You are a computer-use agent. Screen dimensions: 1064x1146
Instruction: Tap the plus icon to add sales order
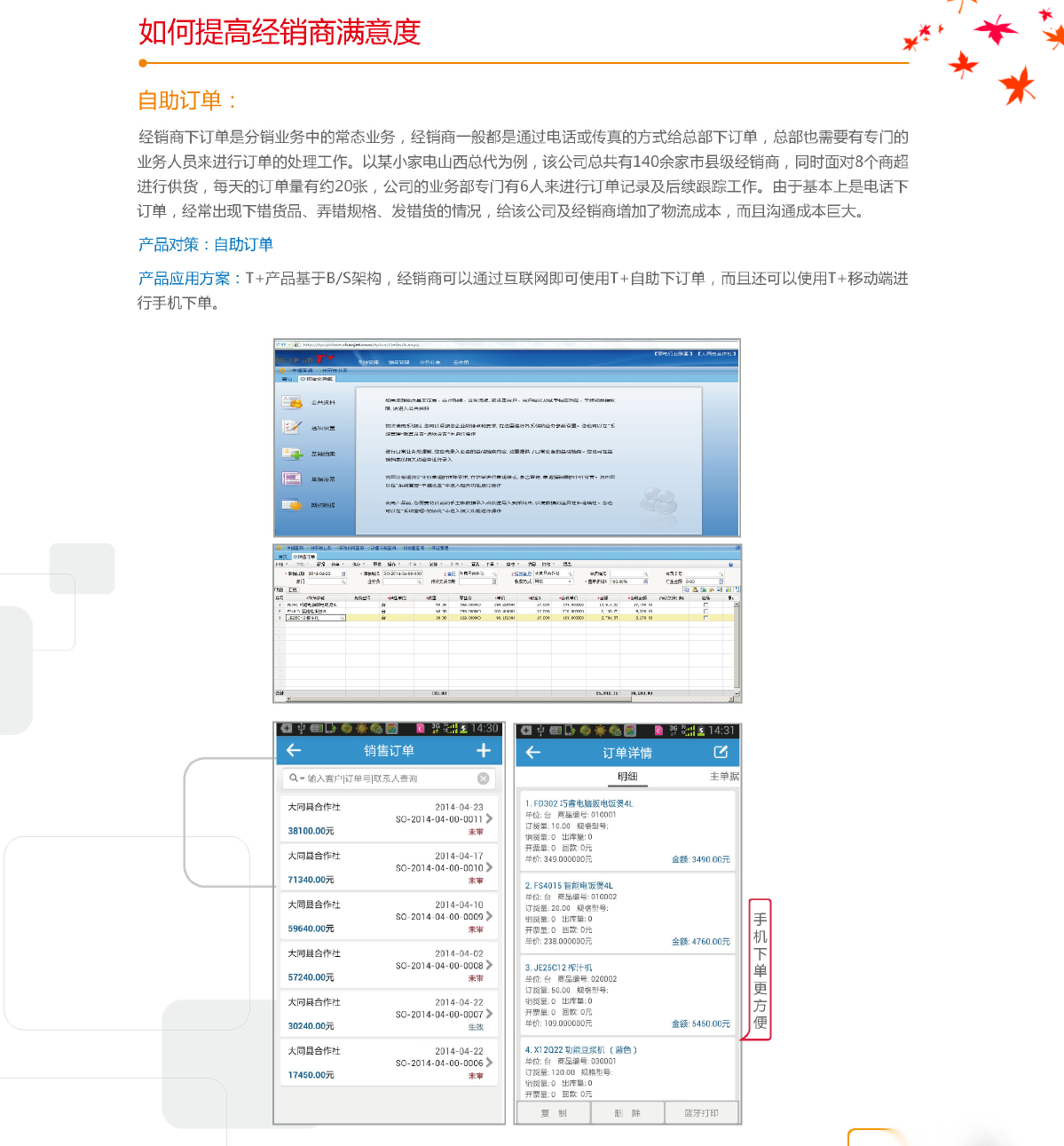coord(483,750)
